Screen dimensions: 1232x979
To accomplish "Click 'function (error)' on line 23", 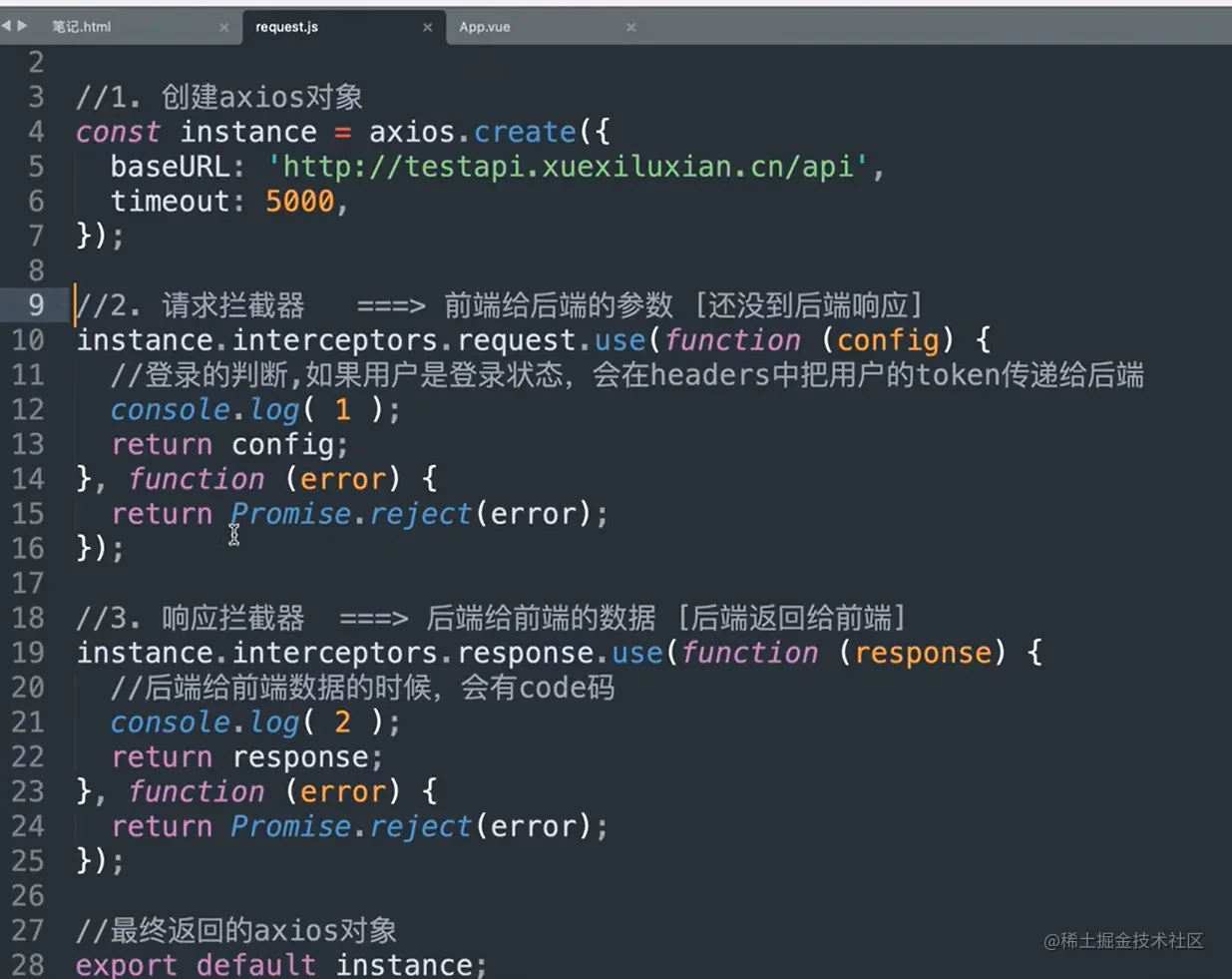I will 264,791.
